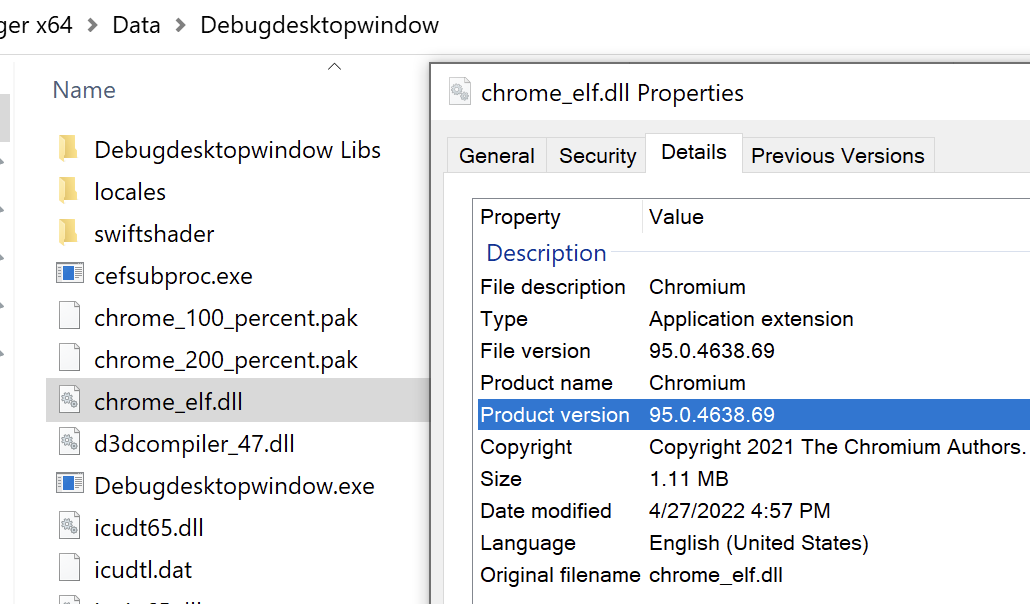Click the English (United States) value
This screenshot has height=604, width=1030.
759,543
